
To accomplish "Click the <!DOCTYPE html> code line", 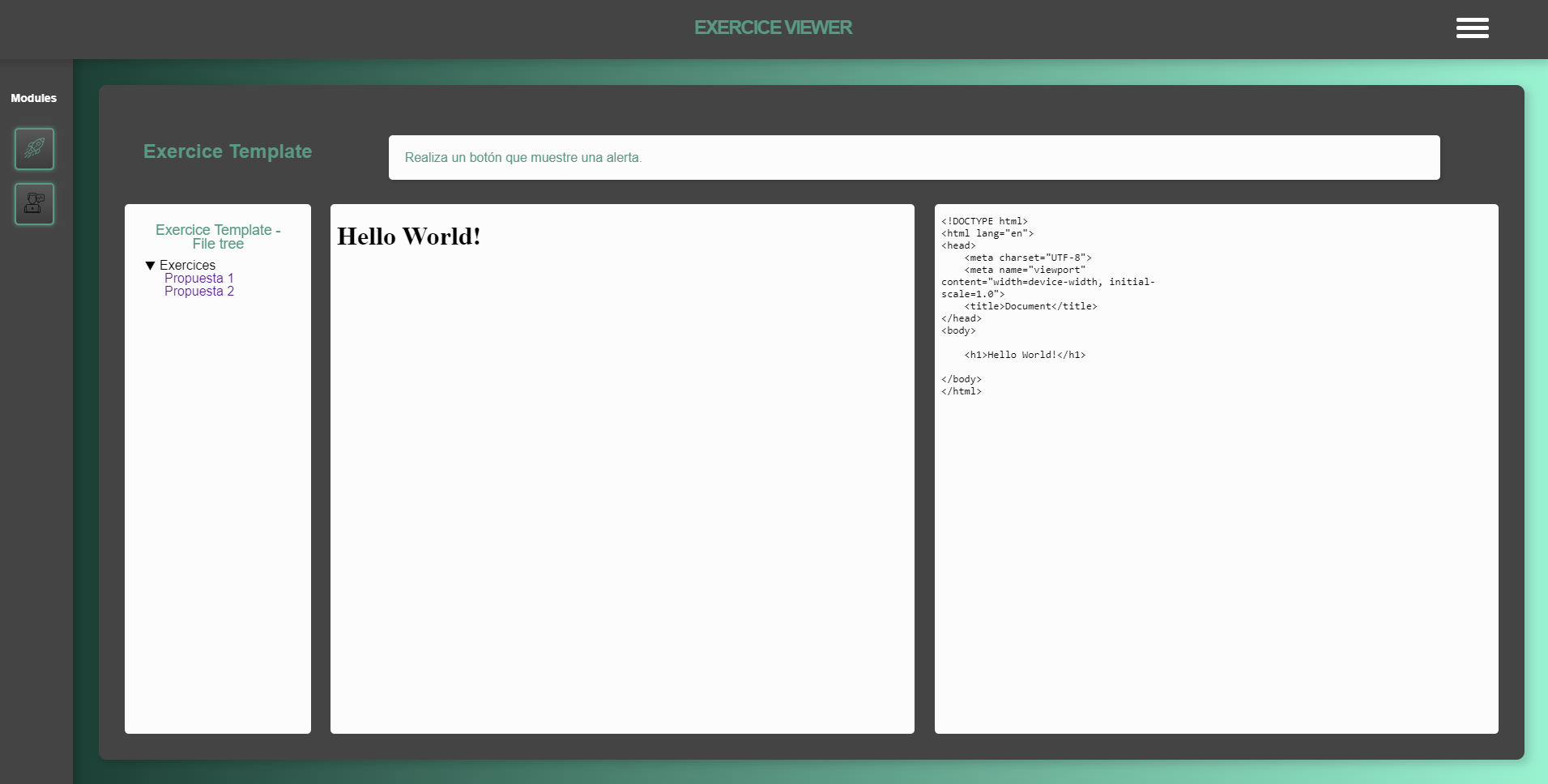I will tap(984, 221).
